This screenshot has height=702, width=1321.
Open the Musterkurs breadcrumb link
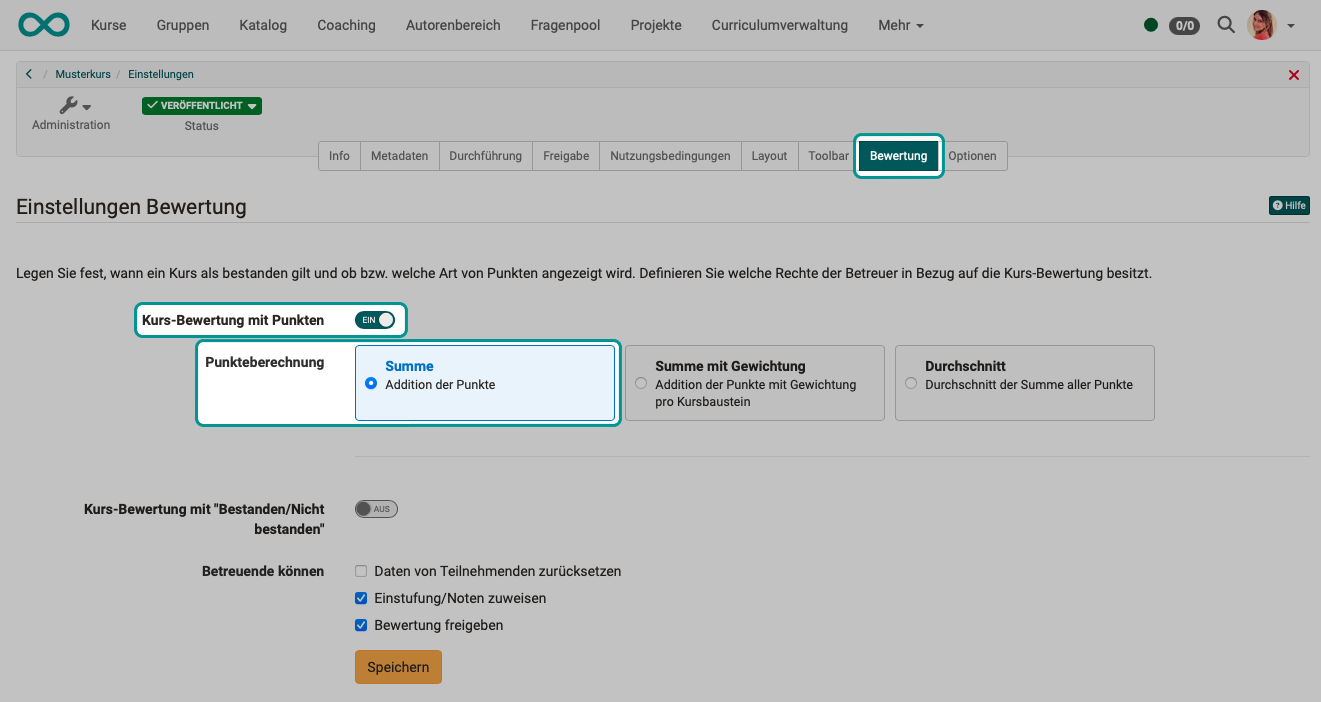coord(83,73)
